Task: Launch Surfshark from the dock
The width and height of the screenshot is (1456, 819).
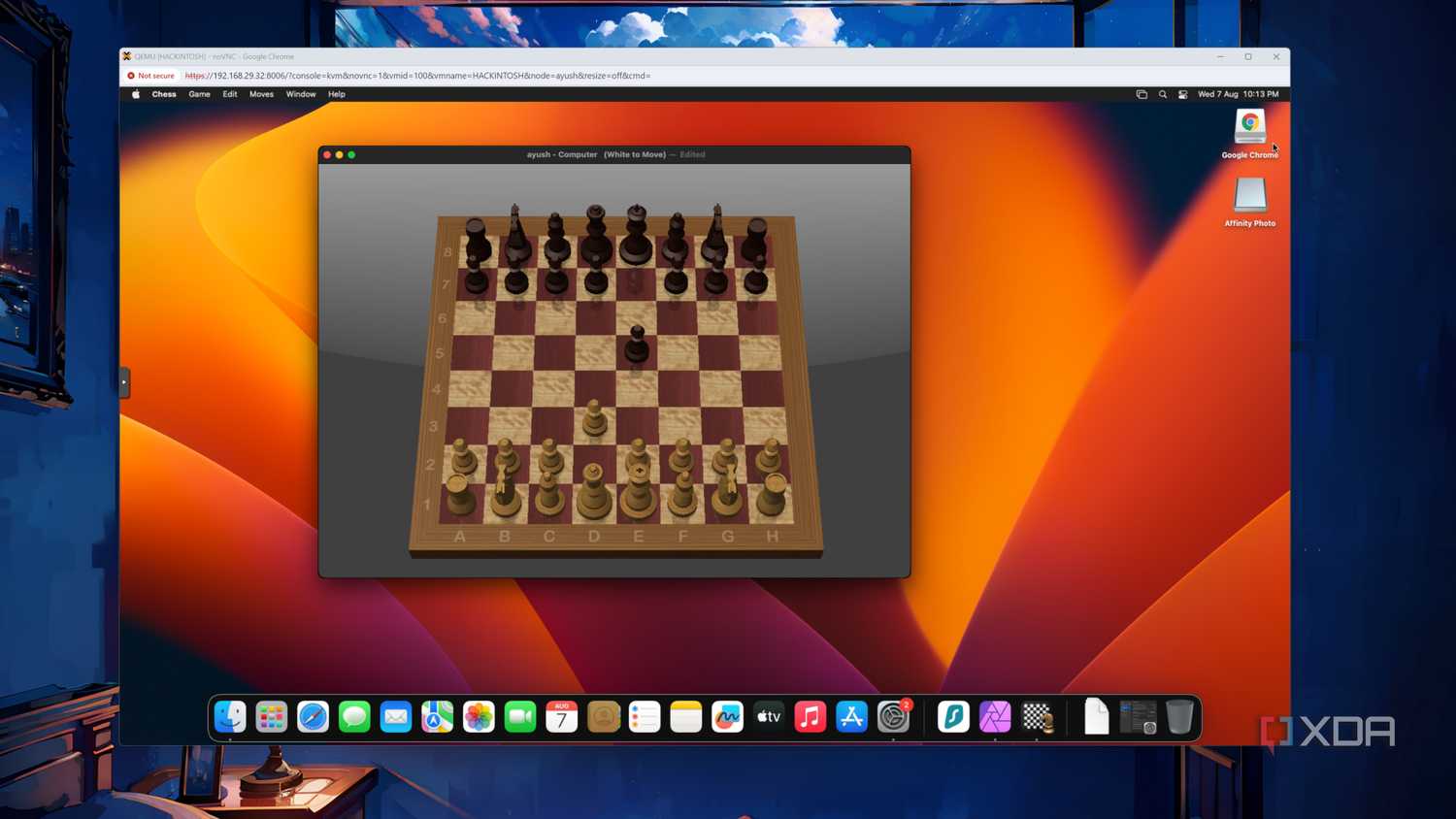Action: (x=953, y=717)
